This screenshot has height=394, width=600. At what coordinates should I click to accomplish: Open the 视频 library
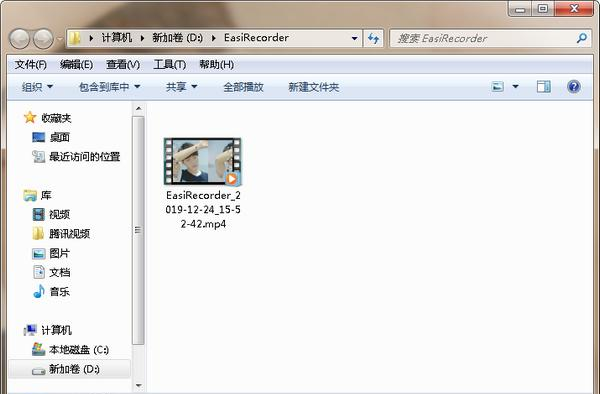pos(60,215)
